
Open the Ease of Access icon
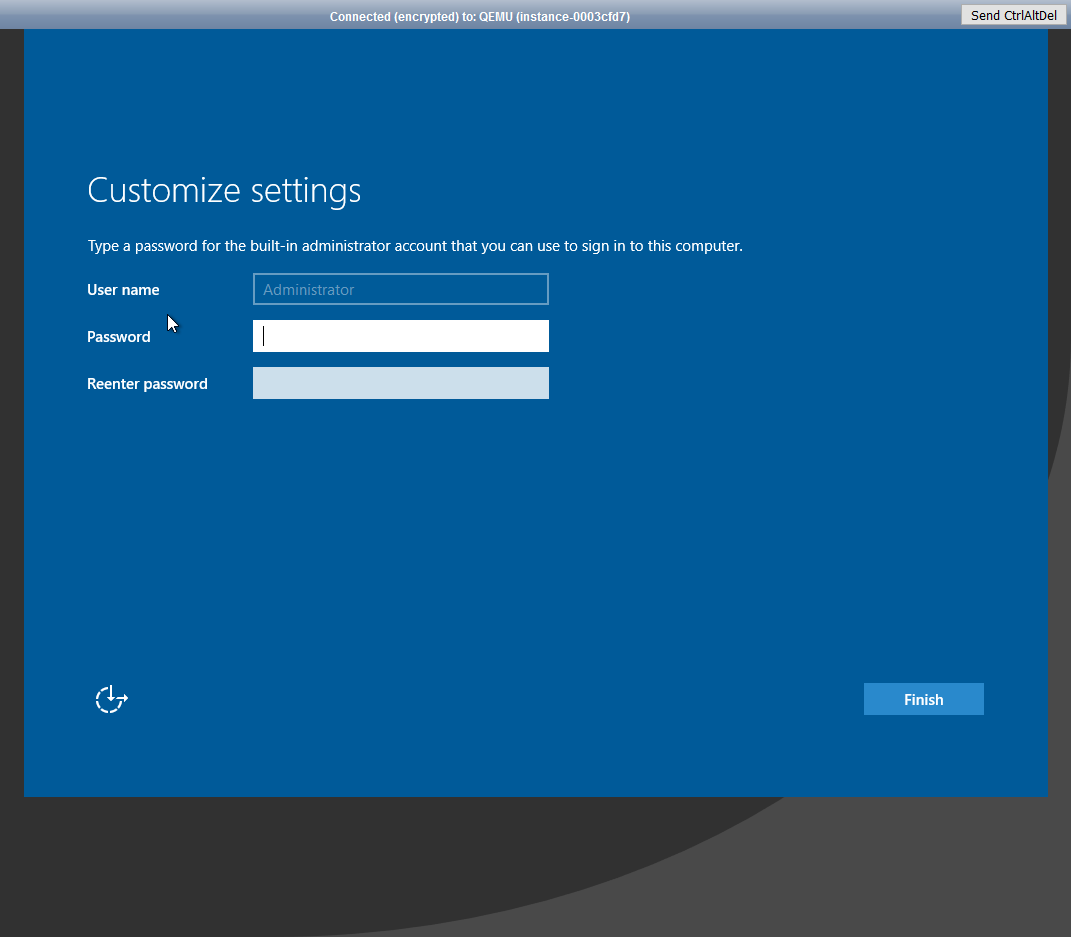click(x=111, y=700)
